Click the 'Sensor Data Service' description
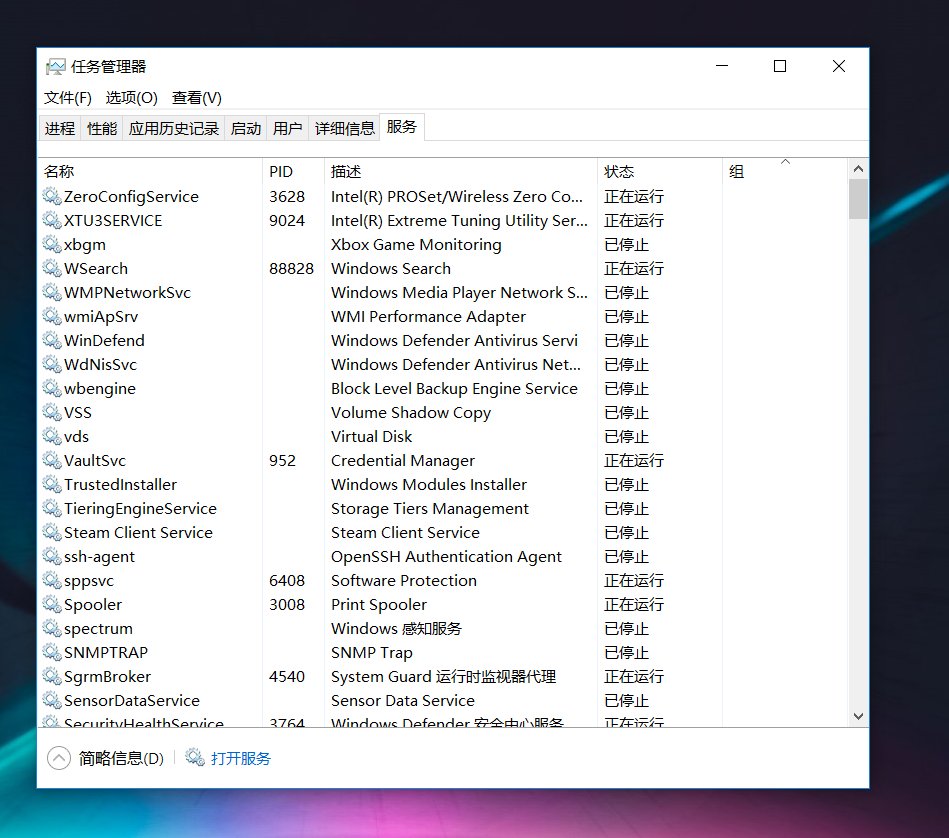This screenshot has width=949, height=838. 403,700
